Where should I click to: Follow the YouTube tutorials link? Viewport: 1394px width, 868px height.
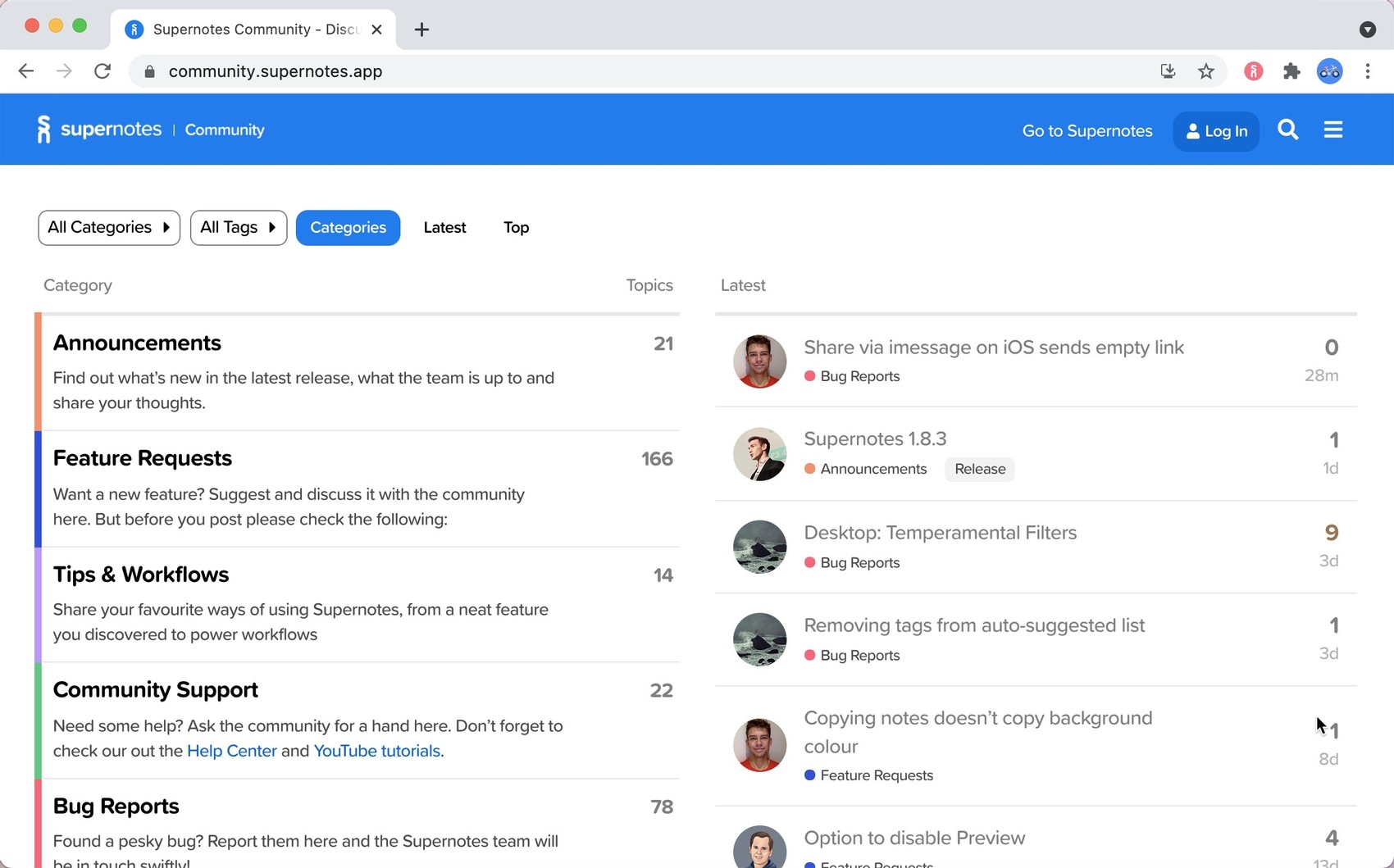(377, 751)
